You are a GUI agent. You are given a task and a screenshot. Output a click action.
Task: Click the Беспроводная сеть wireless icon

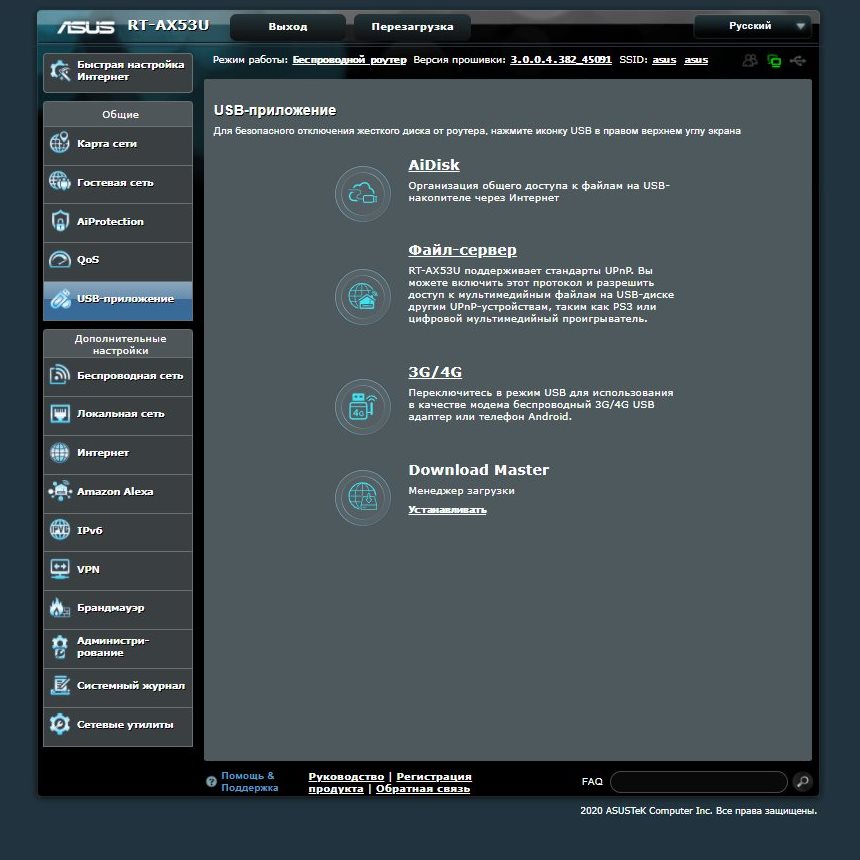coord(59,375)
